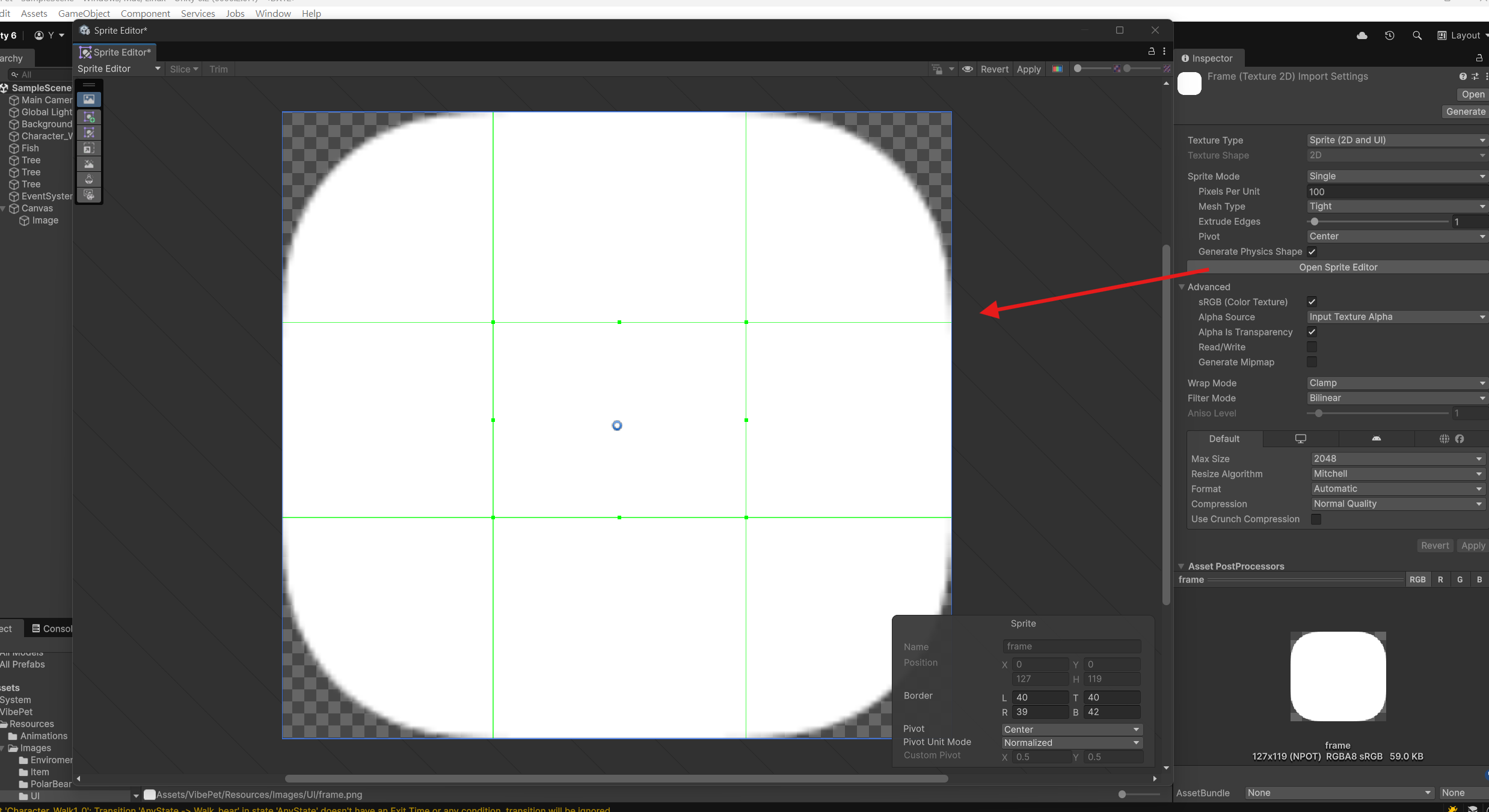
Task: Click the Sprite Editor window lock icon
Action: click(1152, 52)
